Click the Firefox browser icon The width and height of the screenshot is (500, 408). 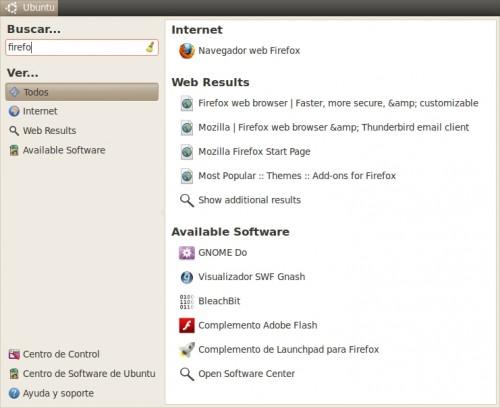187,51
